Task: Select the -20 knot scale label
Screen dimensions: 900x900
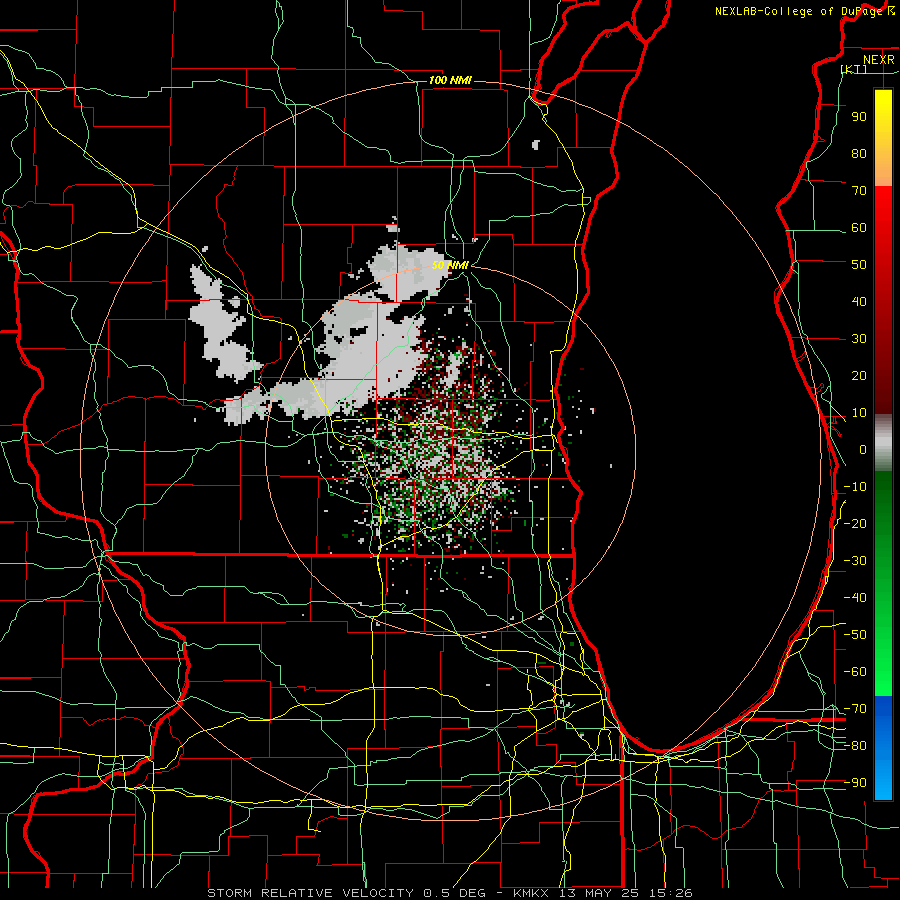Action: [x=855, y=523]
